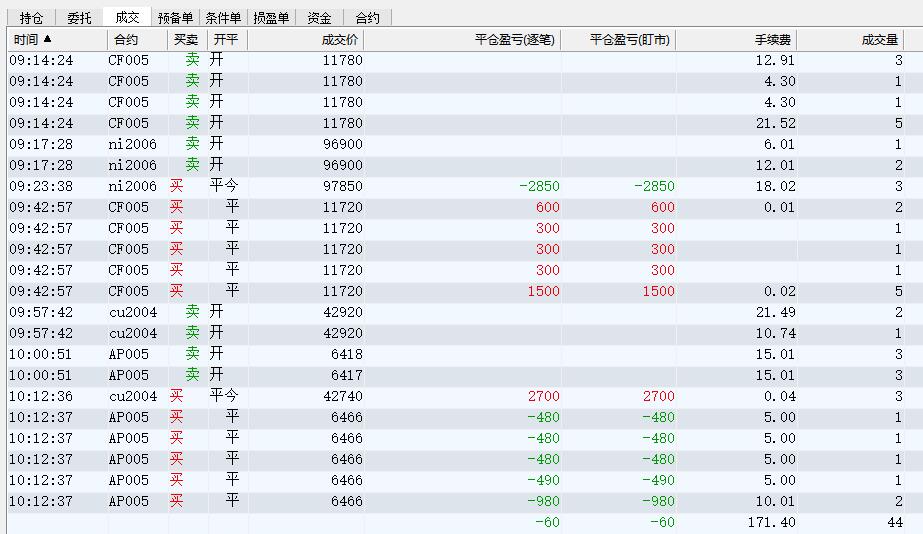The height and width of the screenshot is (534, 923).
Task: Click the 平仓盈亏(盯市) column header
Action: pyautogui.click(x=619, y=39)
